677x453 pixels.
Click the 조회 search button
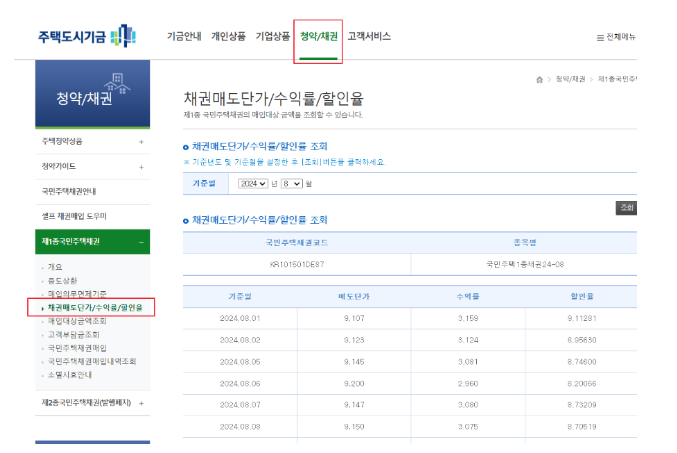[626, 208]
